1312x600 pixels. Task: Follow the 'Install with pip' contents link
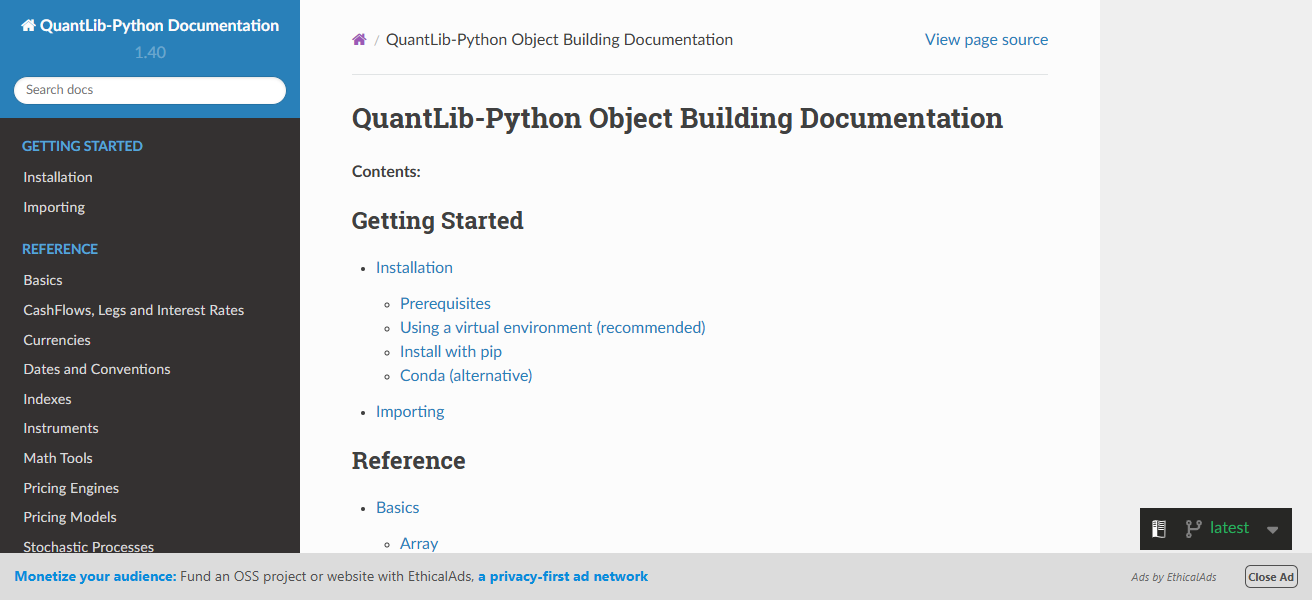(x=451, y=351)
